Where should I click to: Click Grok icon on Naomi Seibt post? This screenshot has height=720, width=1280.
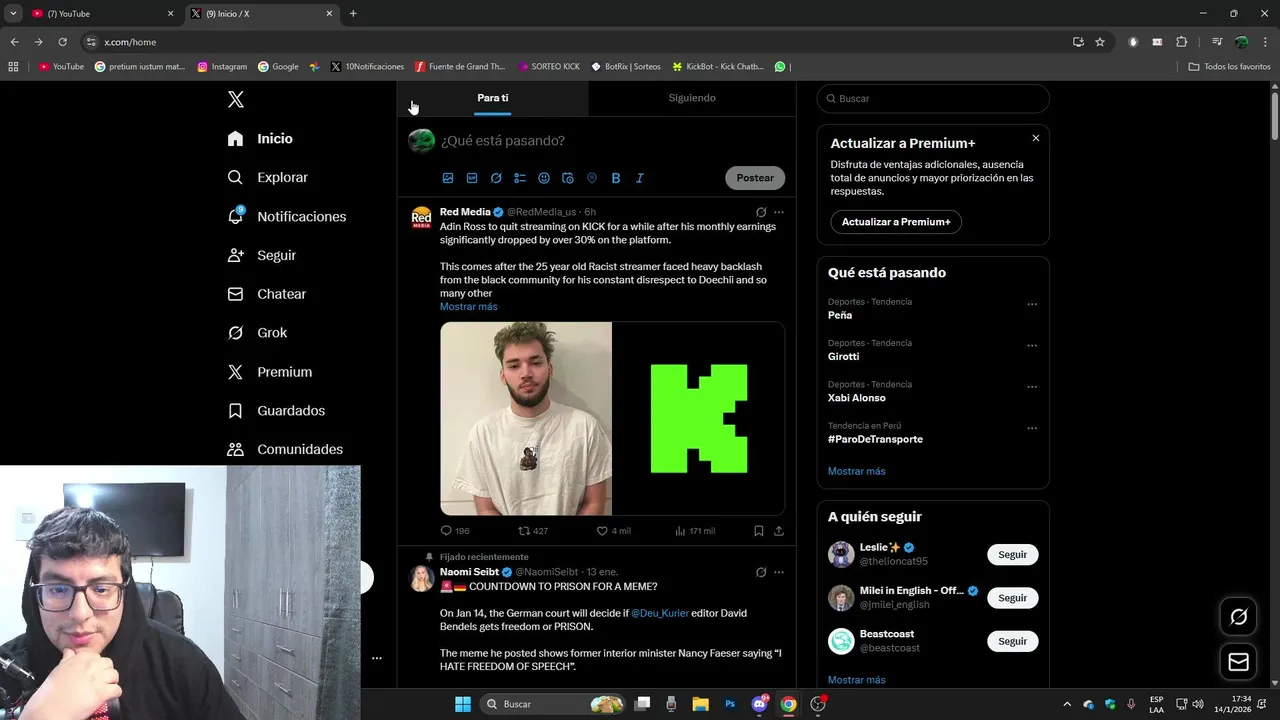point(761,572)
